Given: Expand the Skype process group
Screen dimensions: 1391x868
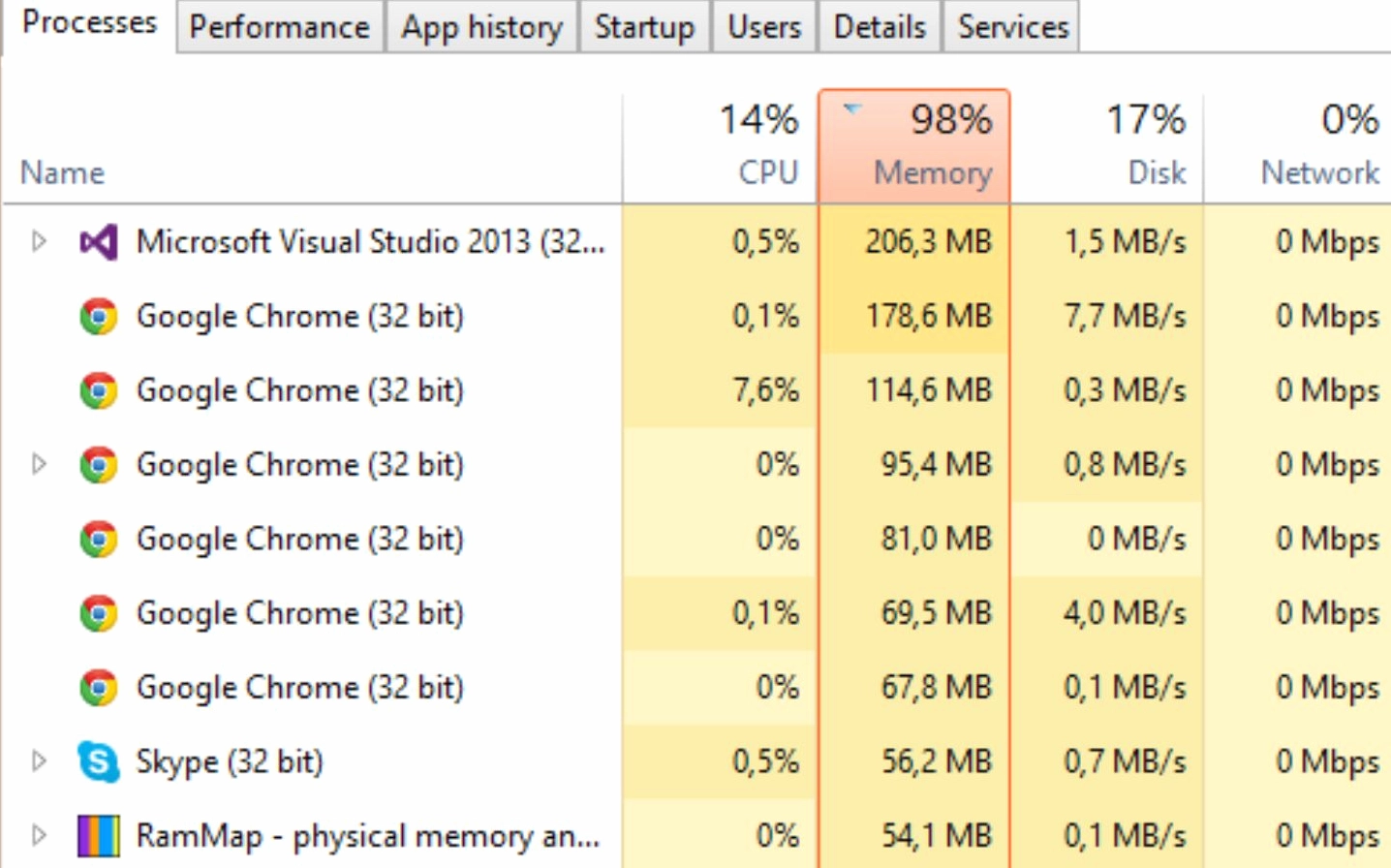Looking at the screenshot, I should click(39, 762).
